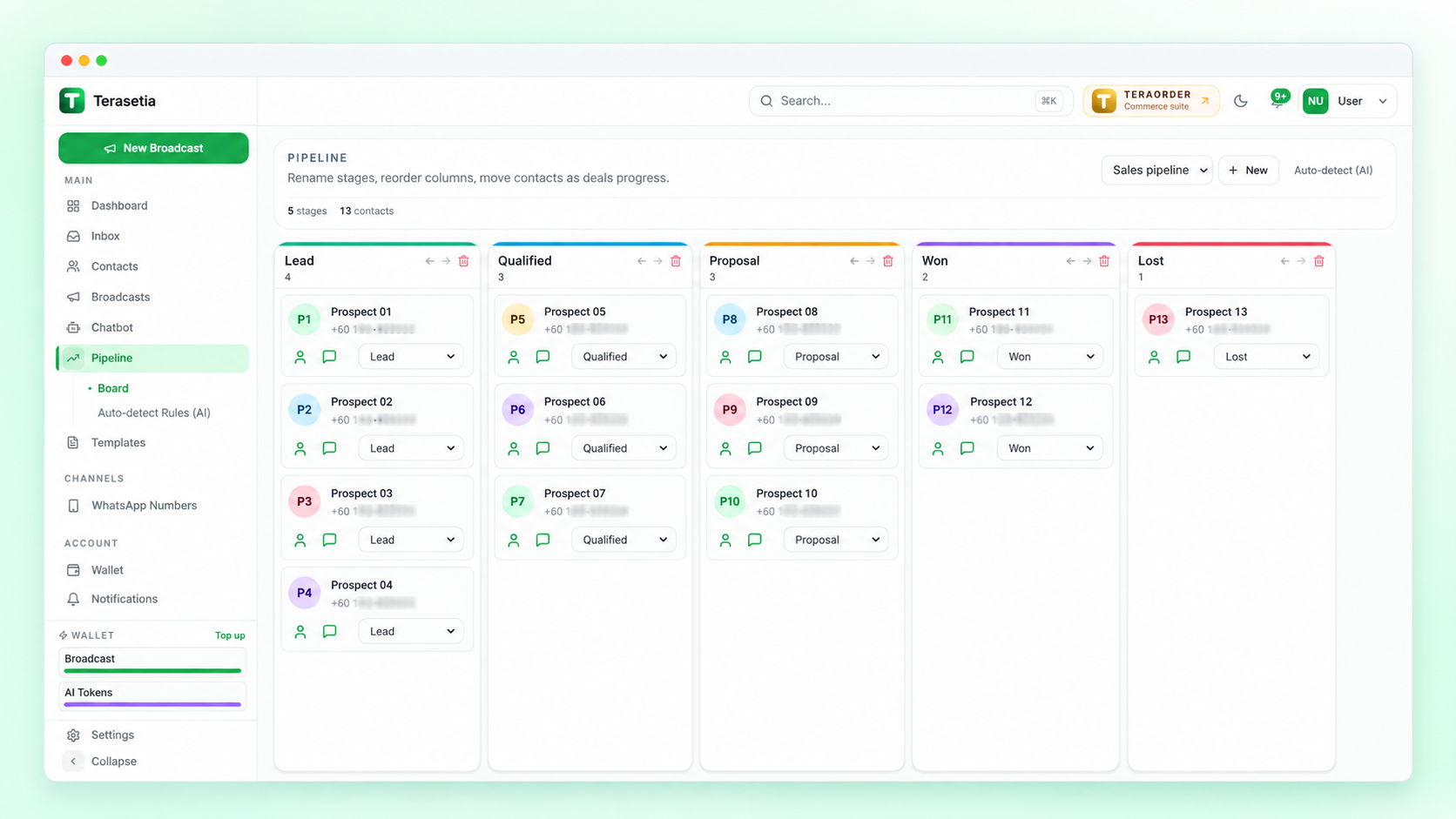View contact icon for Prospect 11
The width and height of the screenshot is (1456, 819).
coord(938,357)
